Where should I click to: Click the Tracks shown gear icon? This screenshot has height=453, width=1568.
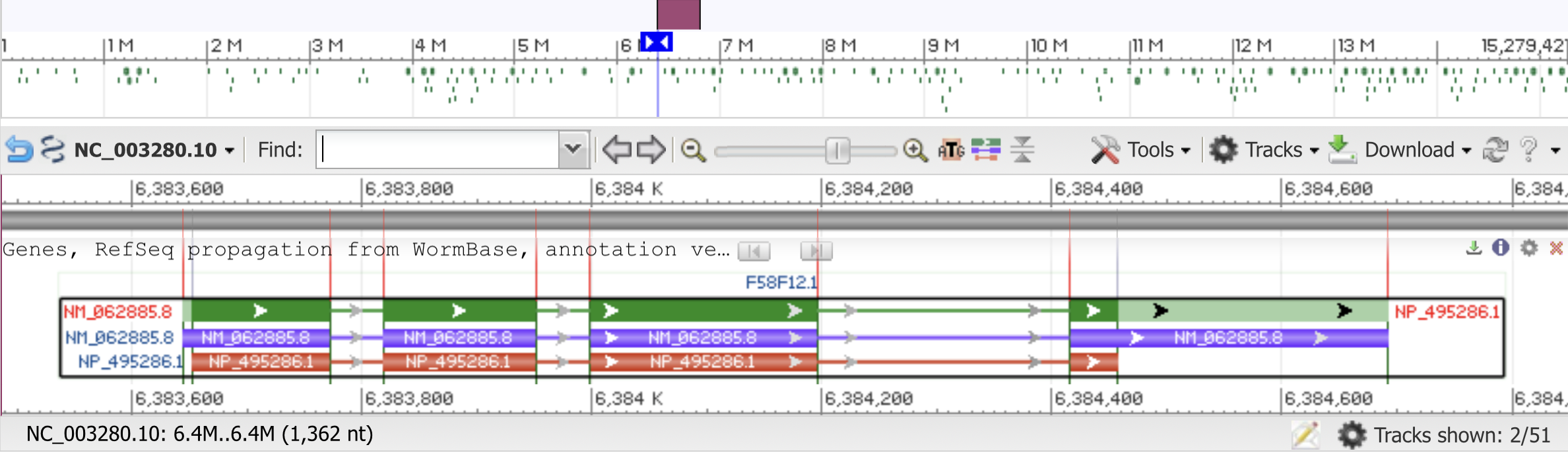tap(1352, 435)
